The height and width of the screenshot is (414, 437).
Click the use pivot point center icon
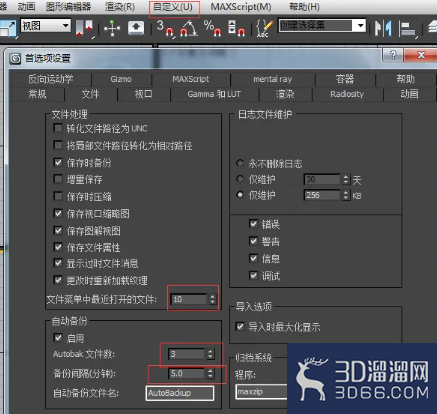point(85,28)
